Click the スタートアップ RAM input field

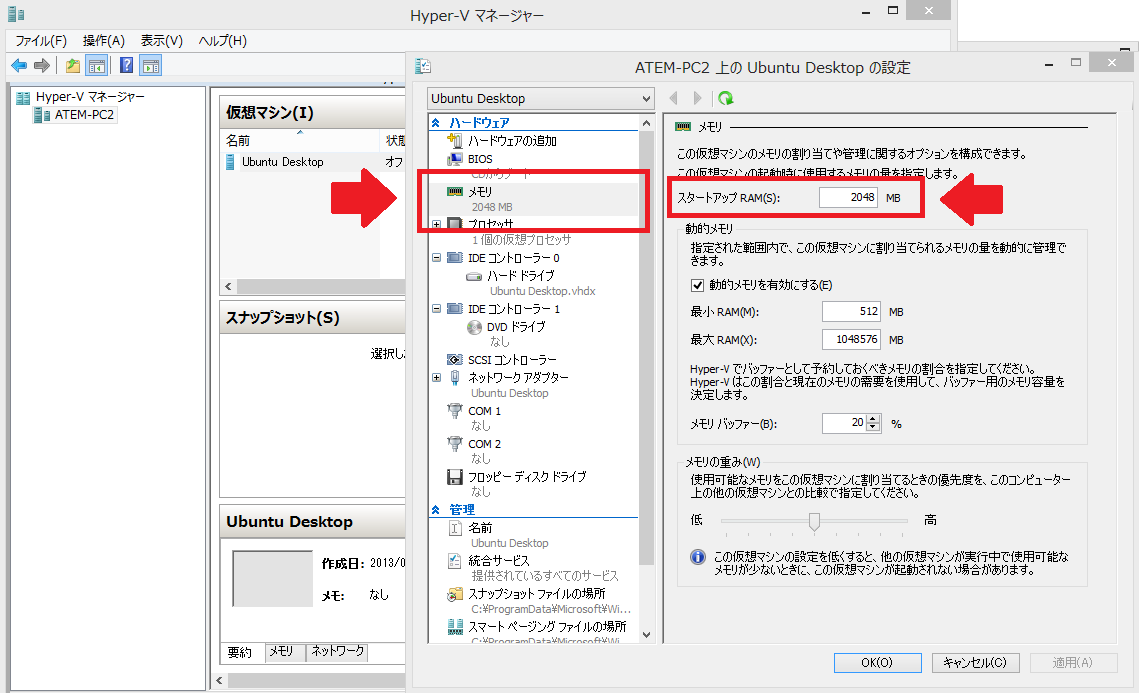click(x=848, y=197)
